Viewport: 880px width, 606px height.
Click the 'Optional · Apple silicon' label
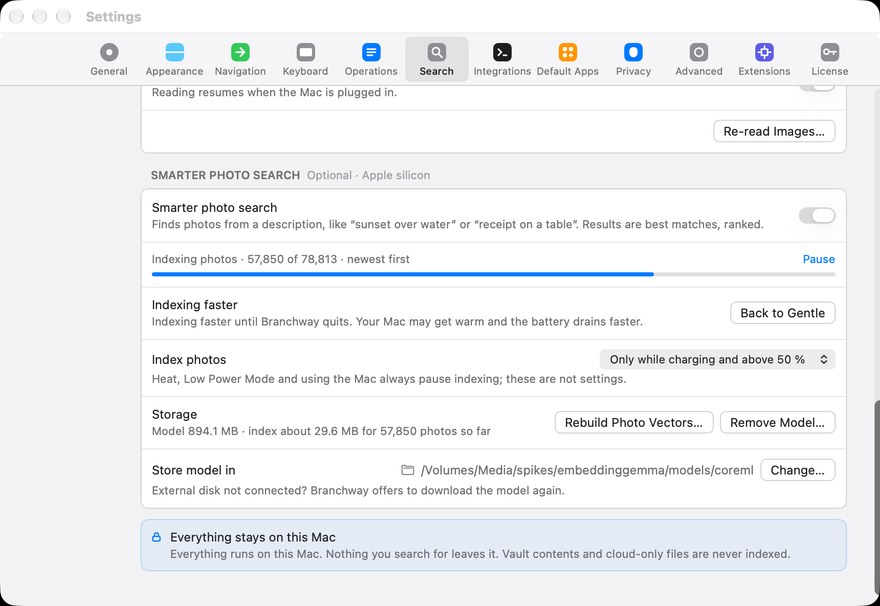(368, 175)
